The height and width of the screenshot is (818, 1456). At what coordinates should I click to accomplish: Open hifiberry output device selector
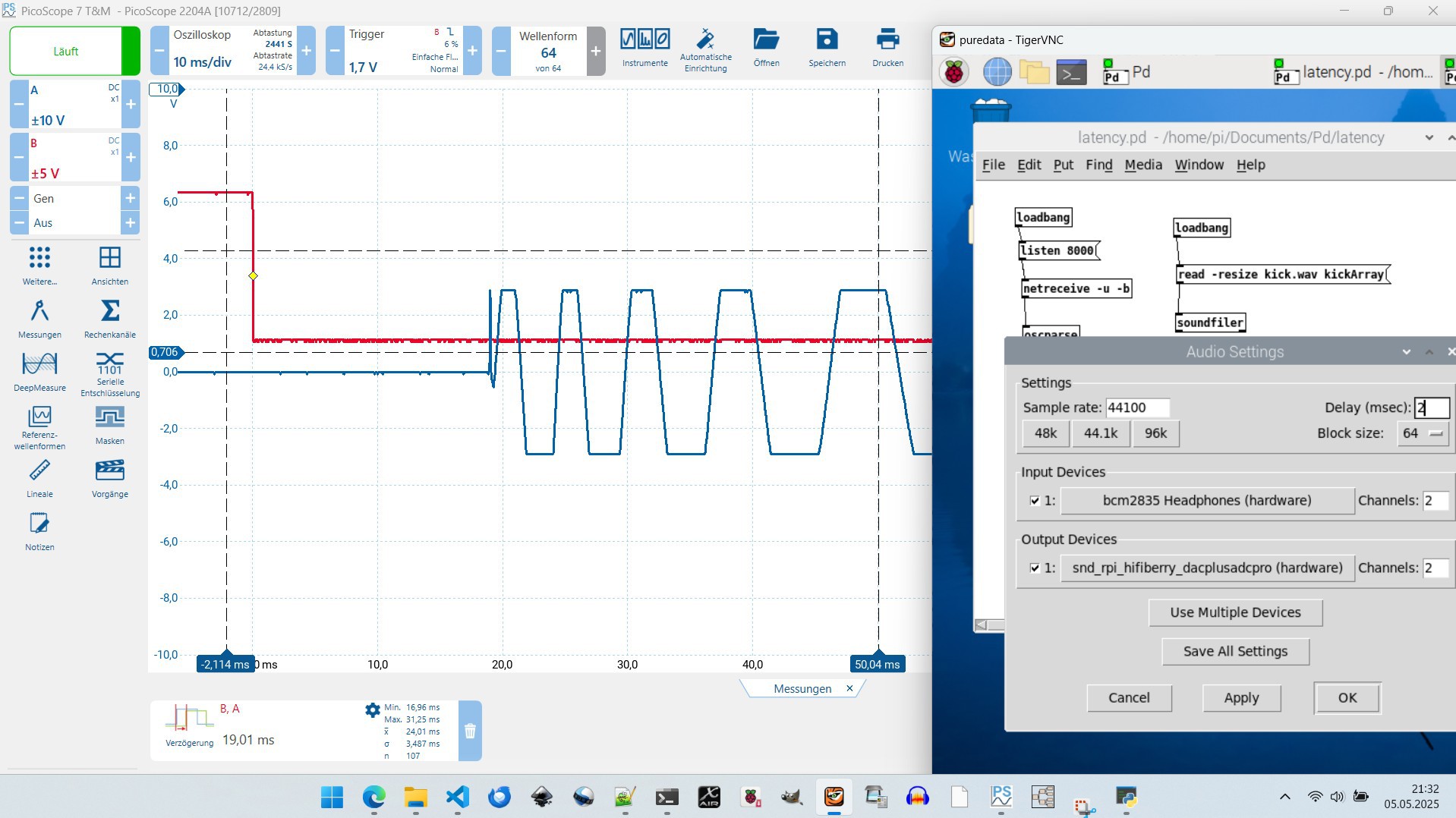click(x=1207, y=568)
